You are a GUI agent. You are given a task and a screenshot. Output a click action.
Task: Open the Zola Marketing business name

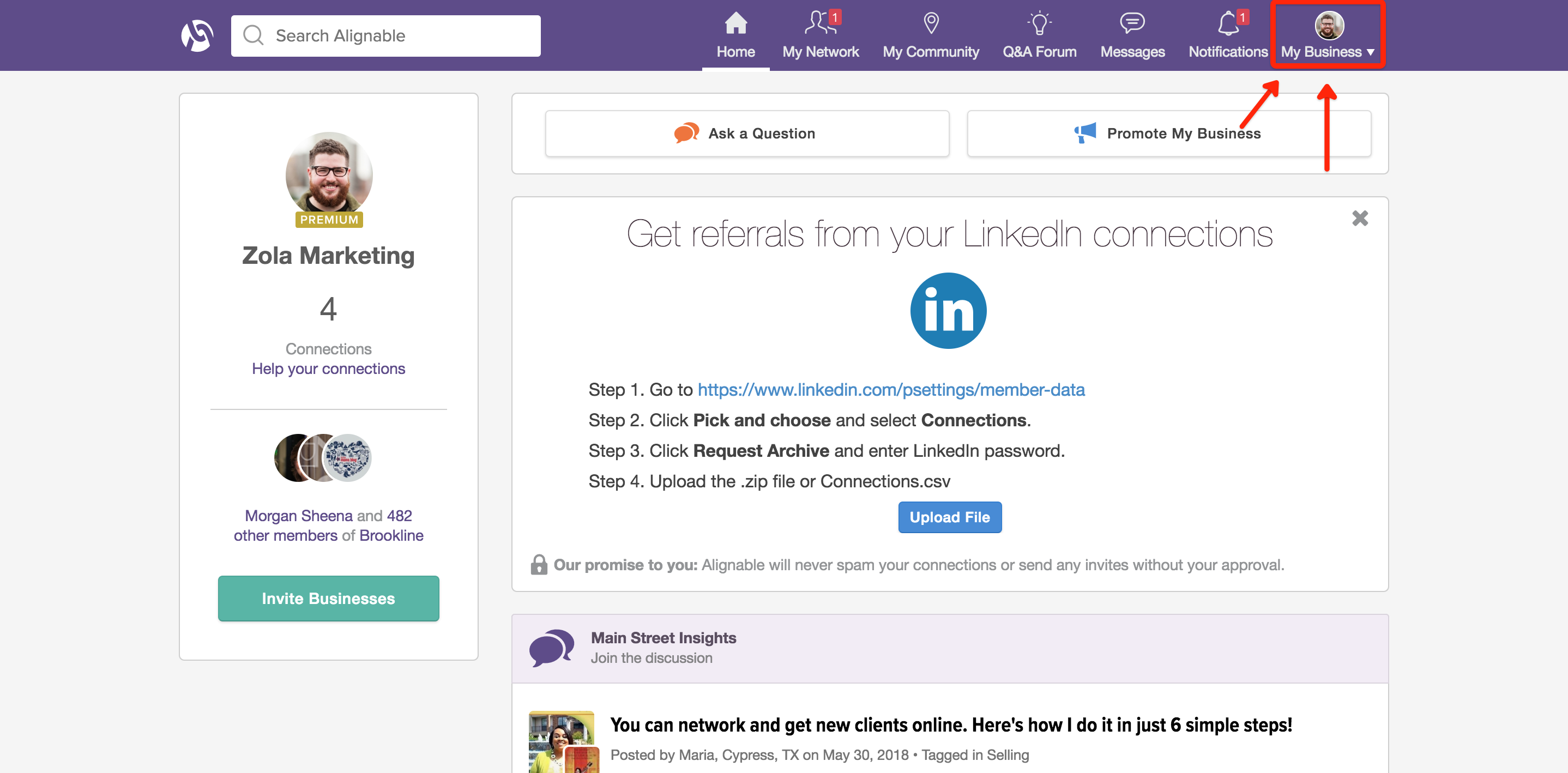click(329, 256)
